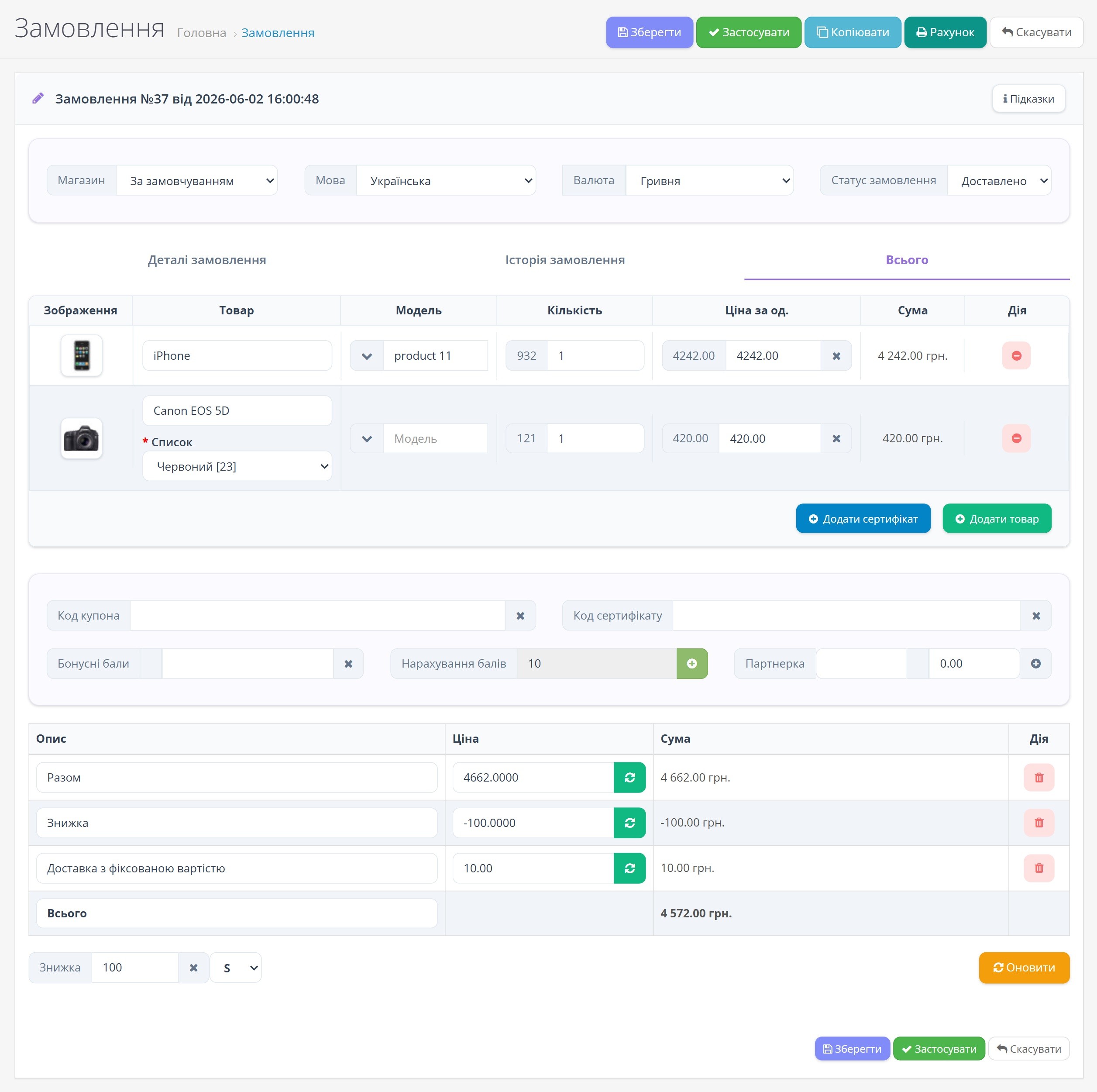The width and height of the screenshot is (1097, 1092).
Task: Expand model chevron for product 11
Action: click(x=367, y=355)
